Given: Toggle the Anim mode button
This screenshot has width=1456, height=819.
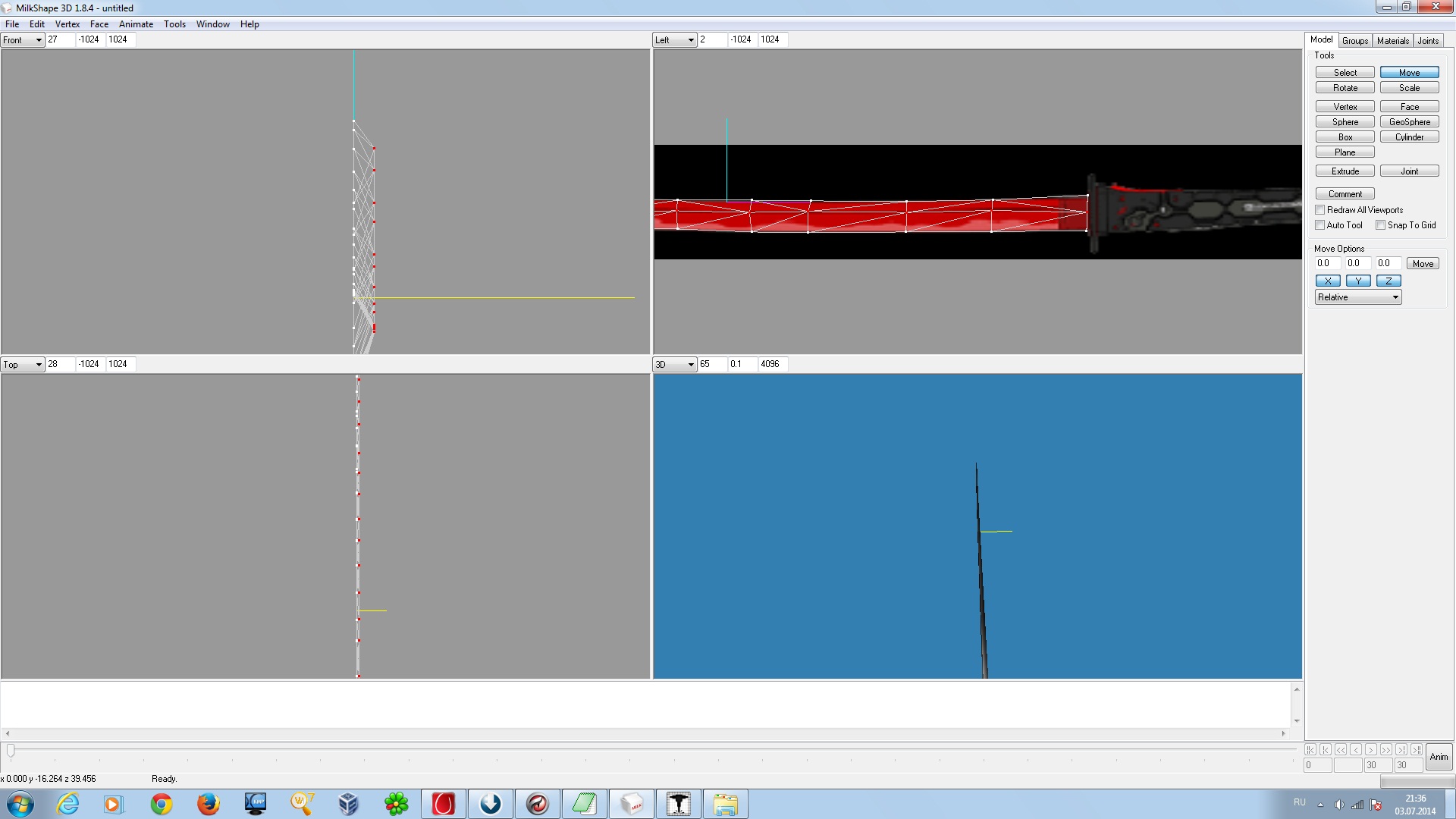Looking at the screenshot, I should 1439,757.
